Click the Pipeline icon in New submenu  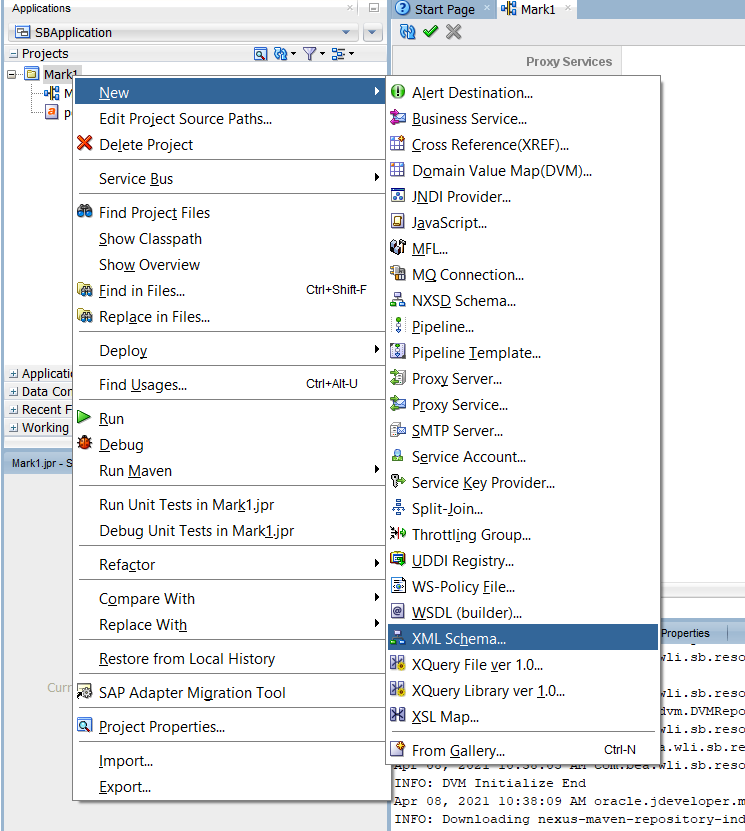pos(397,326)
